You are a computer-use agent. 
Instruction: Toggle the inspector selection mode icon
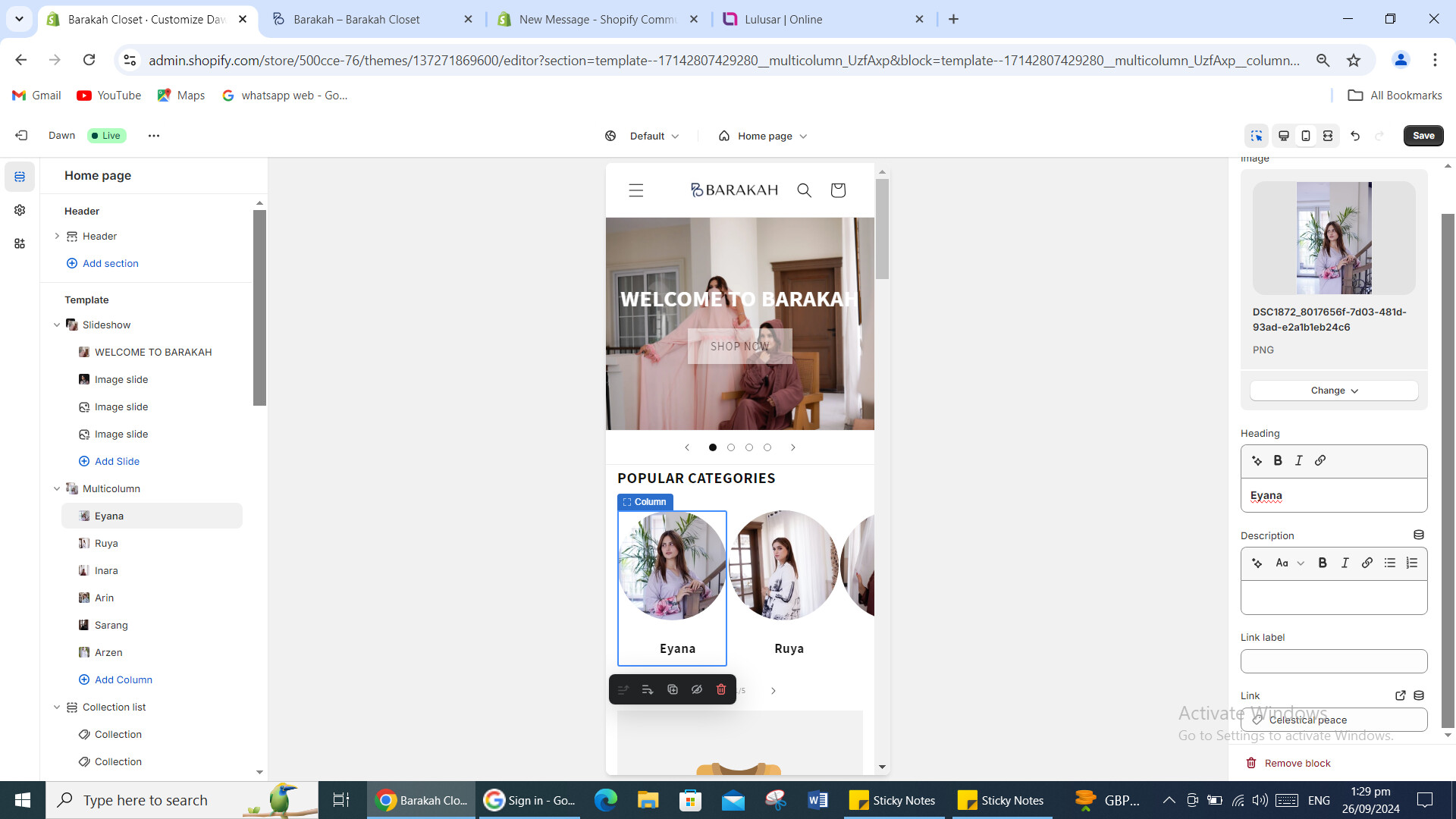pos(1257,136)
